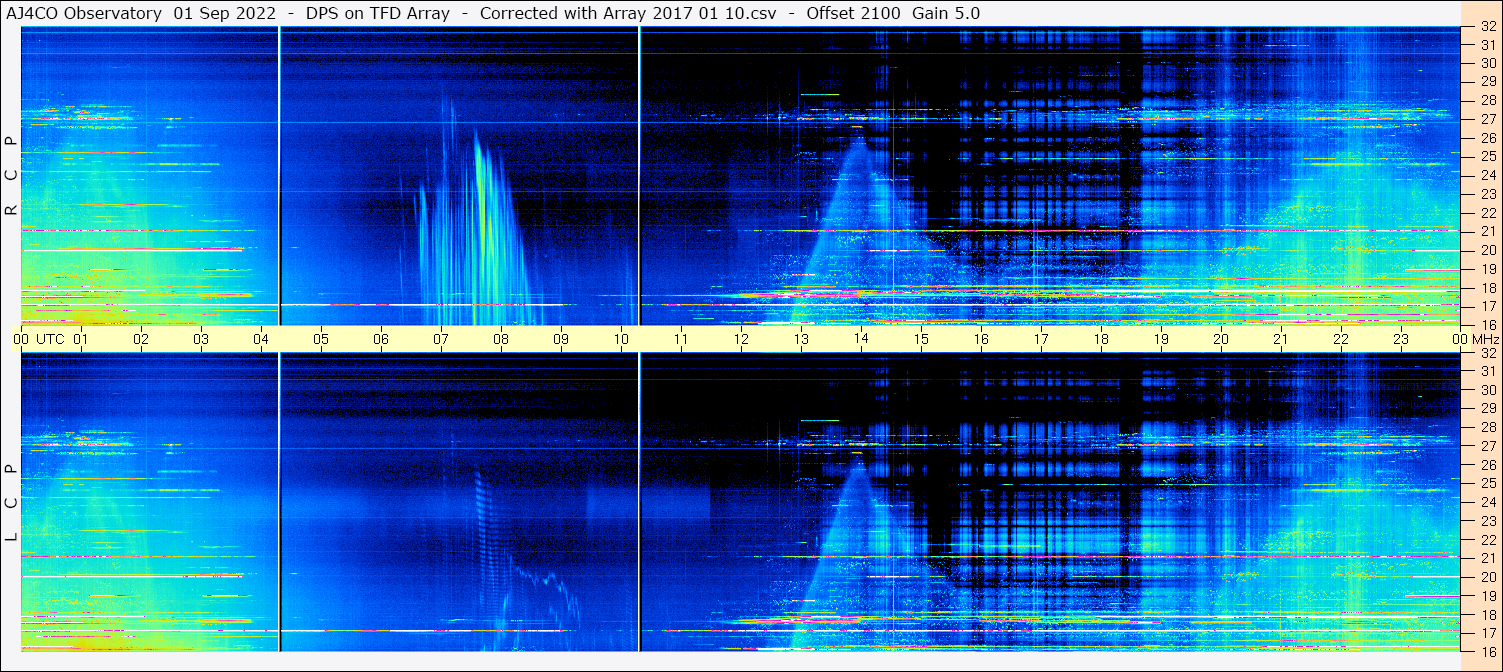The height and width of the screenshot is (672, 1503).
Task: Select the 14 hour label on time axis
Action: [x=861, y=339]
